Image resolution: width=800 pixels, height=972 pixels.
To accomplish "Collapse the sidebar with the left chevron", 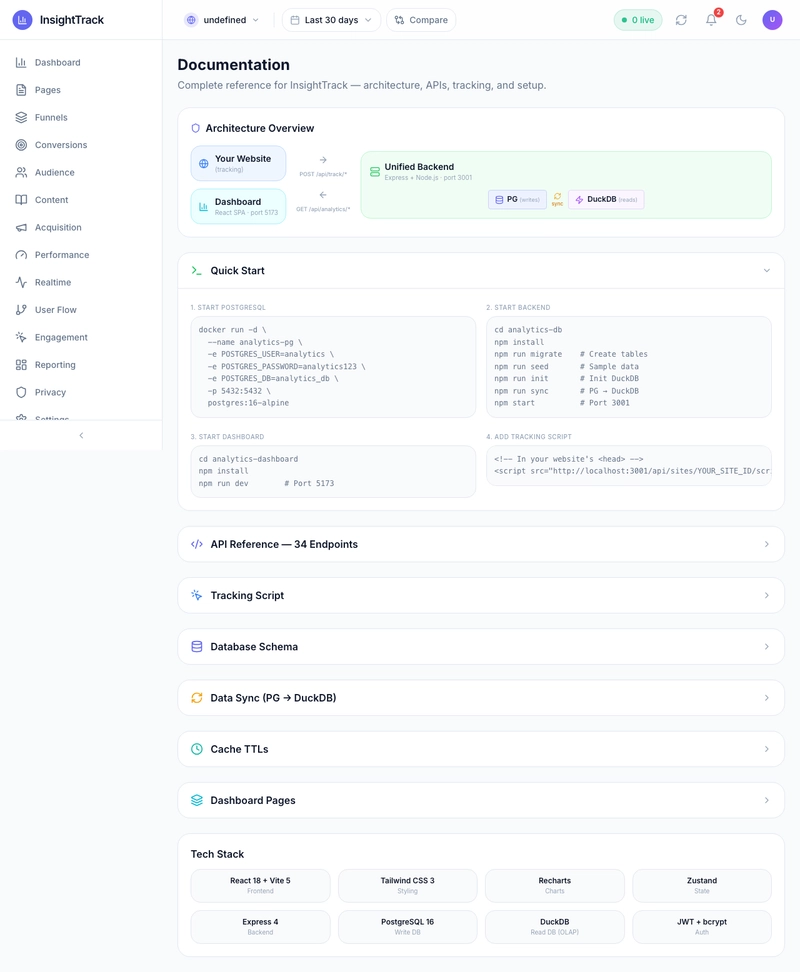I will tap(81, 435).
